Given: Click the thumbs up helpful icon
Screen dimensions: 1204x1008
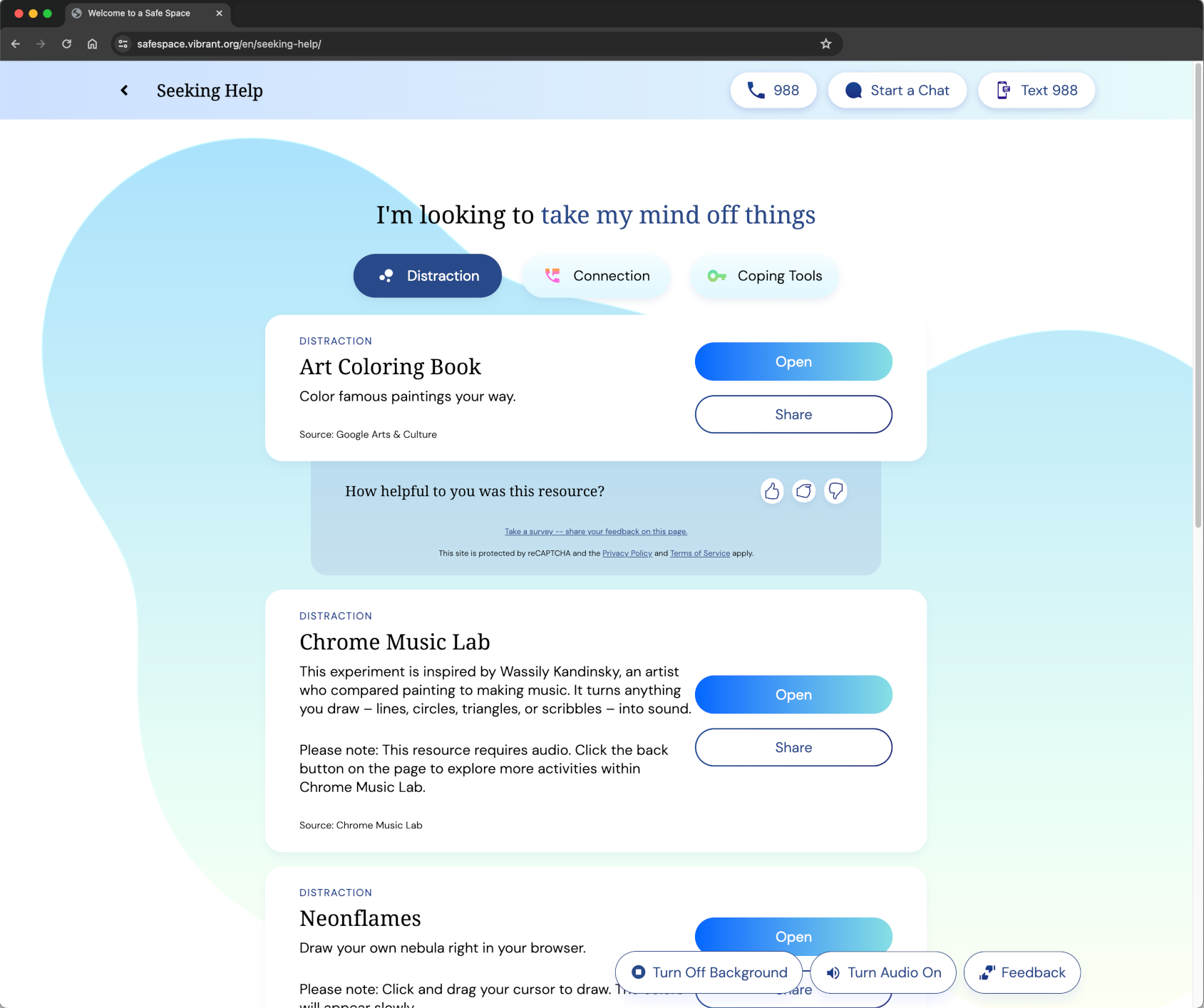Looking at the screenshot, I should [771, 491].
